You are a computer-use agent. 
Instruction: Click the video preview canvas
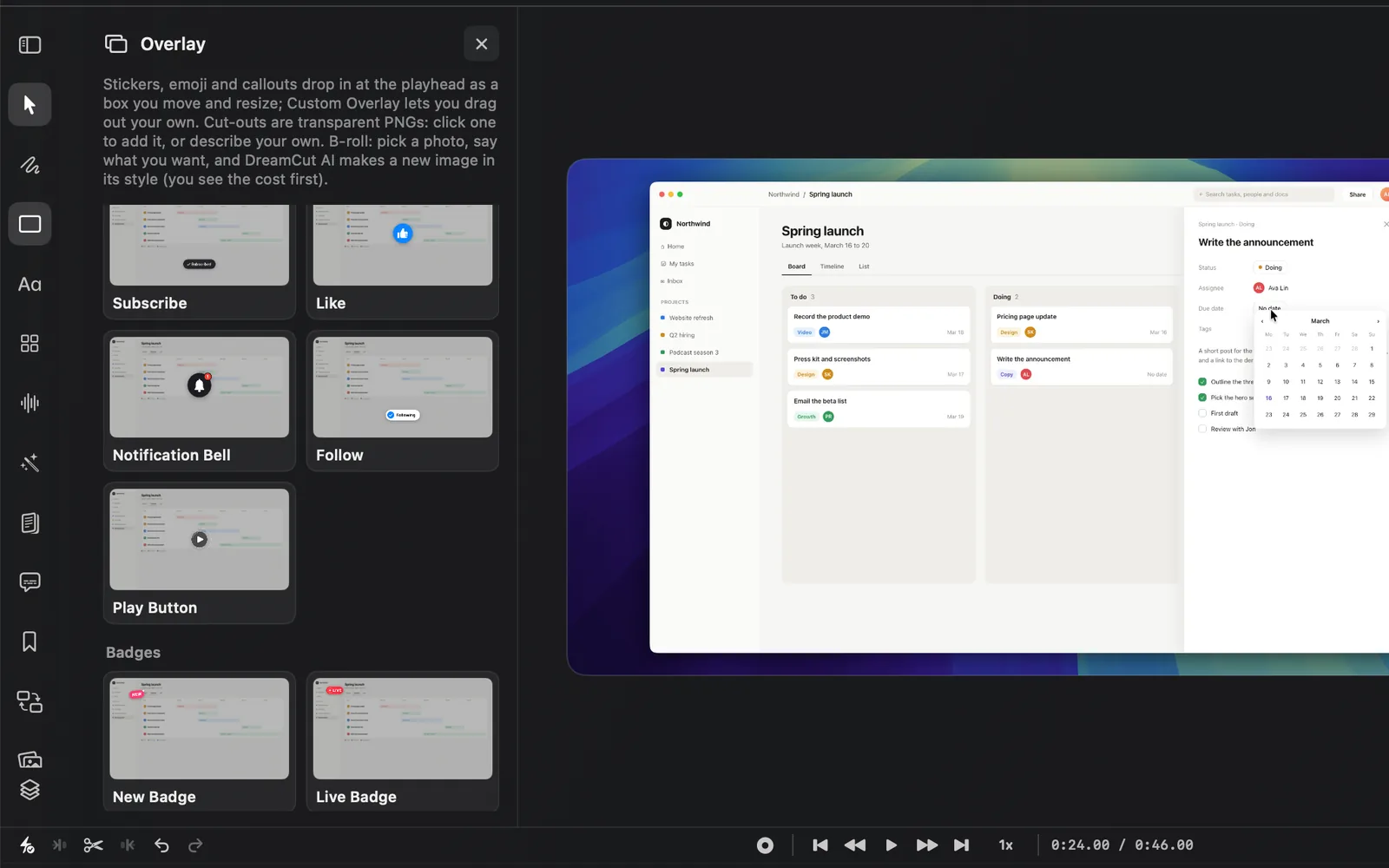point(978,417)
